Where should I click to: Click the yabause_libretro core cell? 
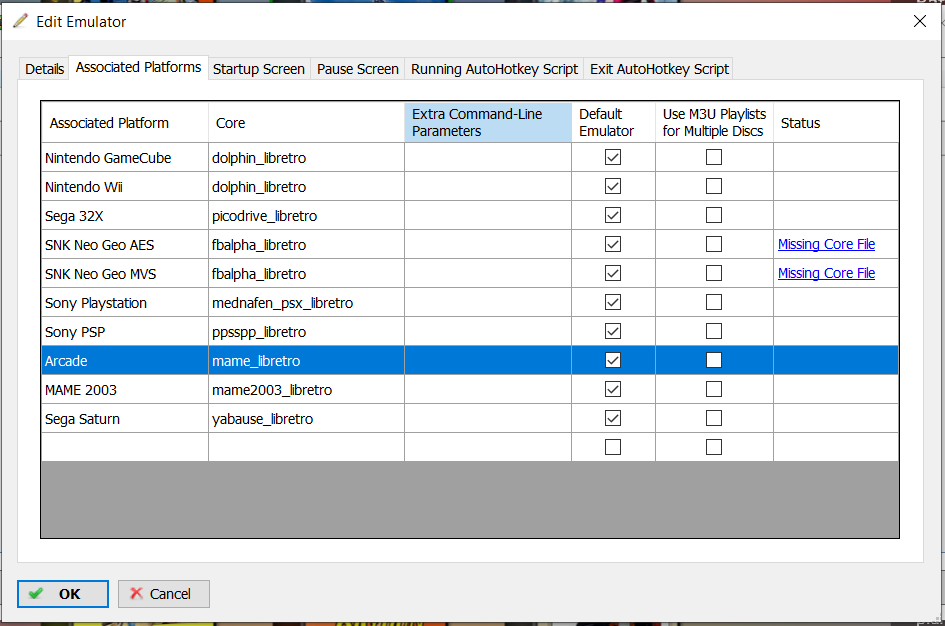(x=307, y=418)
